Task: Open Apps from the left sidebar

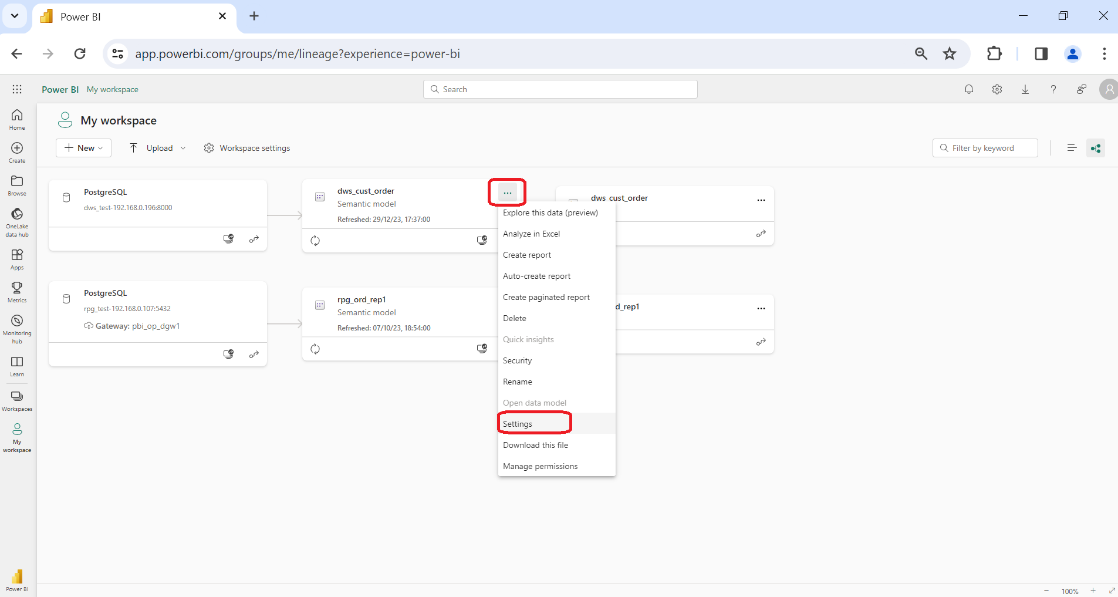Action: tap(17, 259)
